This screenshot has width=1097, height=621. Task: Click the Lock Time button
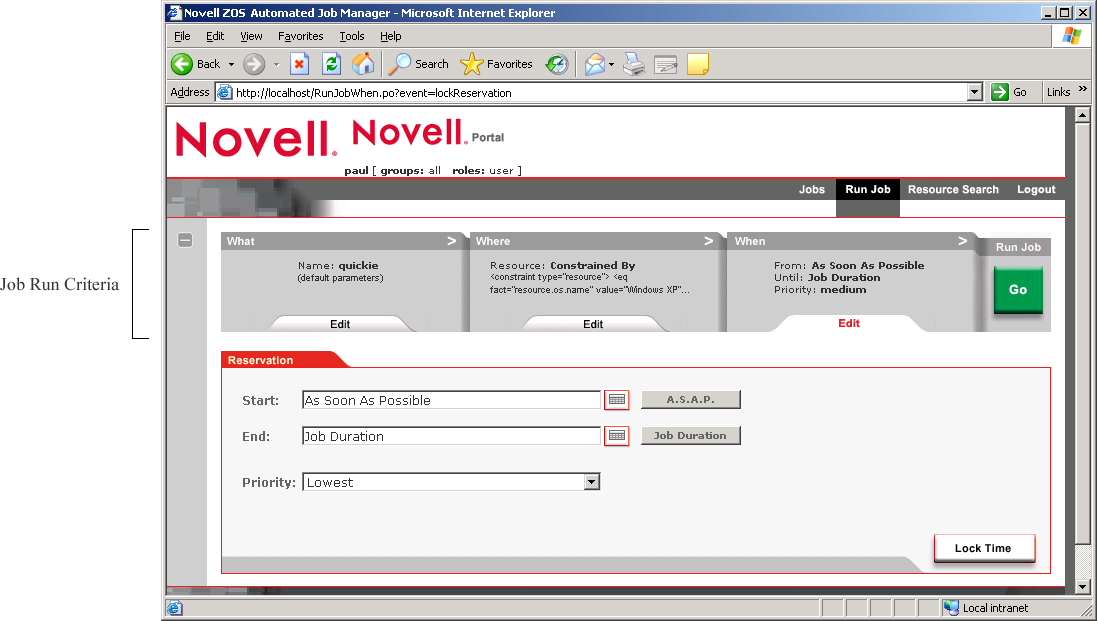(984, 548)
